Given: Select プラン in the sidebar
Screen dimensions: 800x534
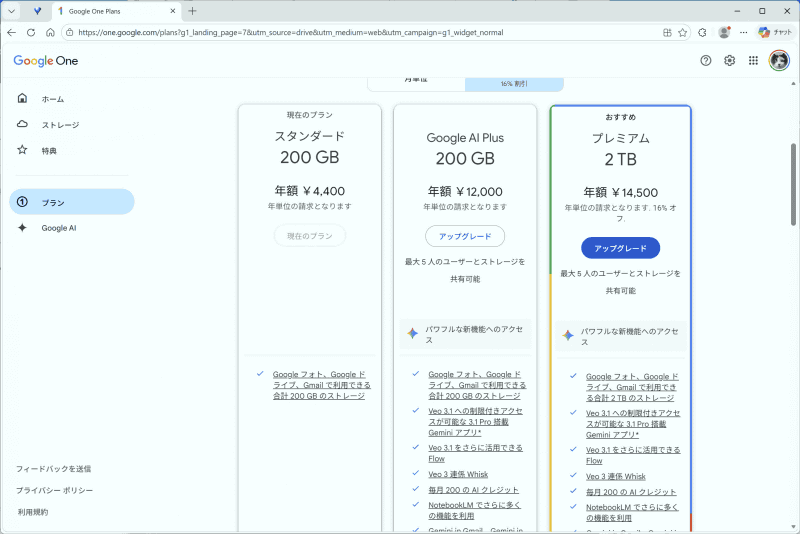Looking at the screenshot, I should click(x=71, y=202).
